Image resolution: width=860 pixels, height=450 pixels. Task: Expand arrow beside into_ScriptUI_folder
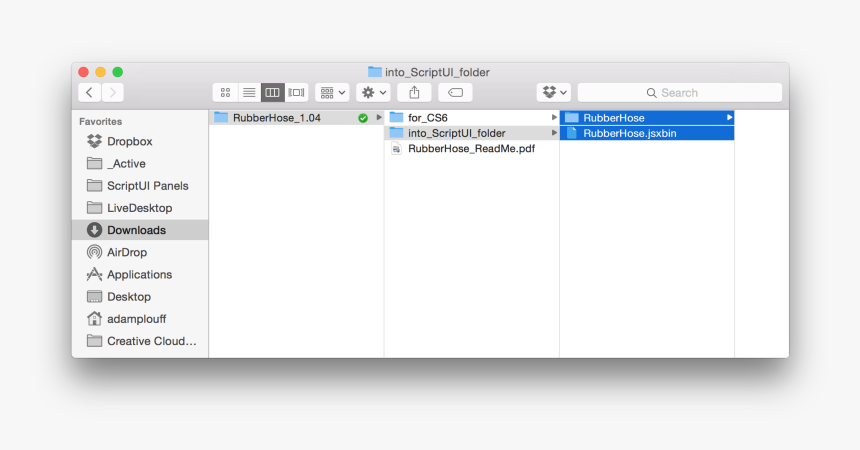(554, 133)
